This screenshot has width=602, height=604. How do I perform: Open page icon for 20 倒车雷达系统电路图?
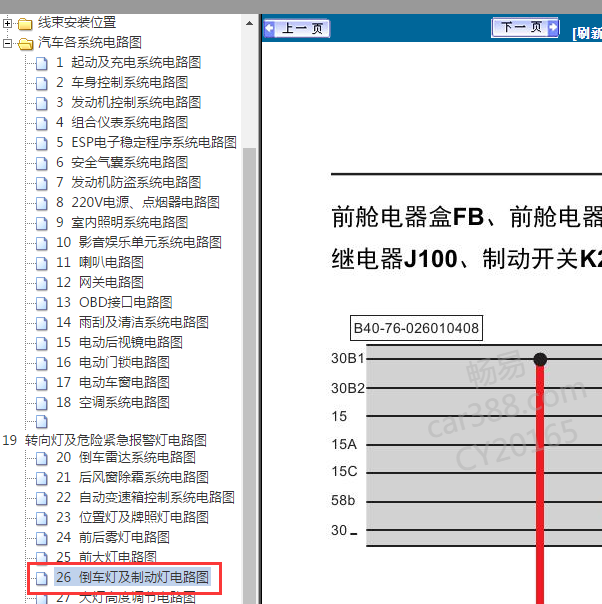tap(42, 459)
